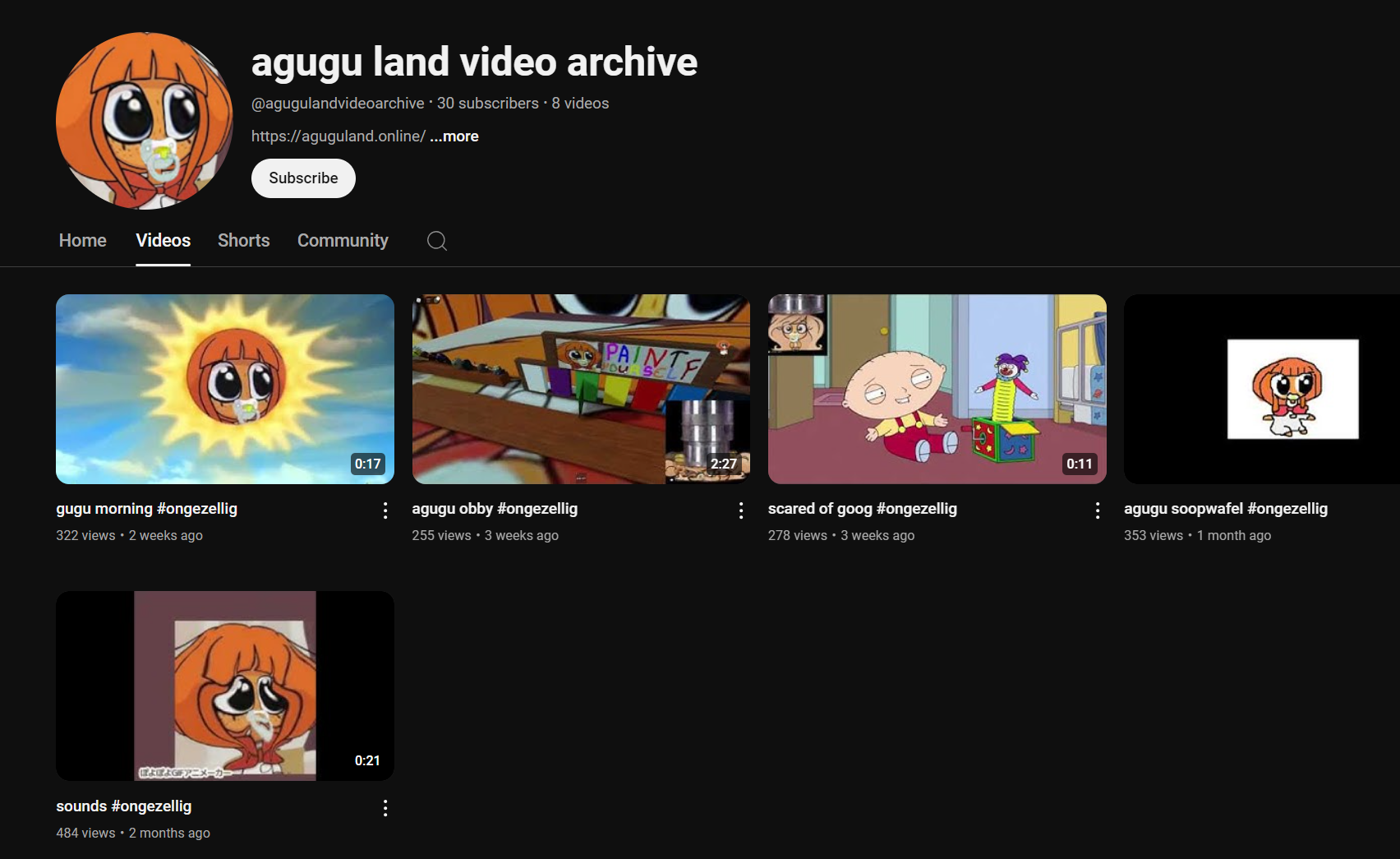The width and height of the screenshot is (1400, 859).
Task: Play the agugu obby thumbnail
Action: [581, 389]
